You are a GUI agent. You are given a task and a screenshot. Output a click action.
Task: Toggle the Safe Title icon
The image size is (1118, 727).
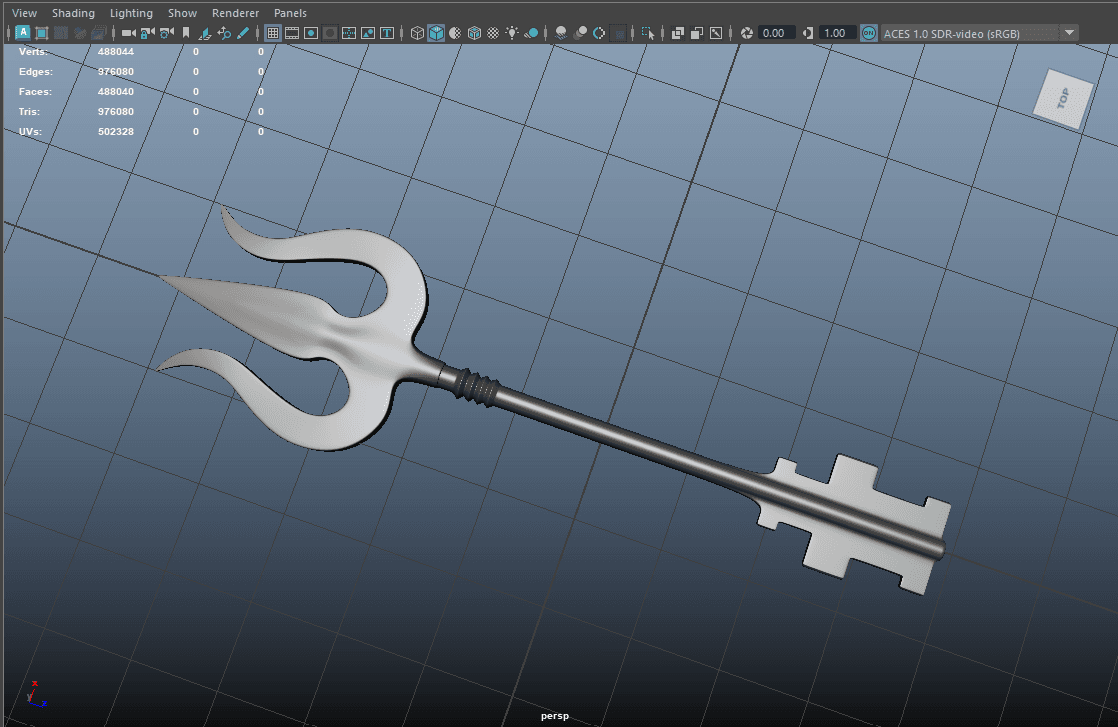pyautogui.click(x=387, y=33)
